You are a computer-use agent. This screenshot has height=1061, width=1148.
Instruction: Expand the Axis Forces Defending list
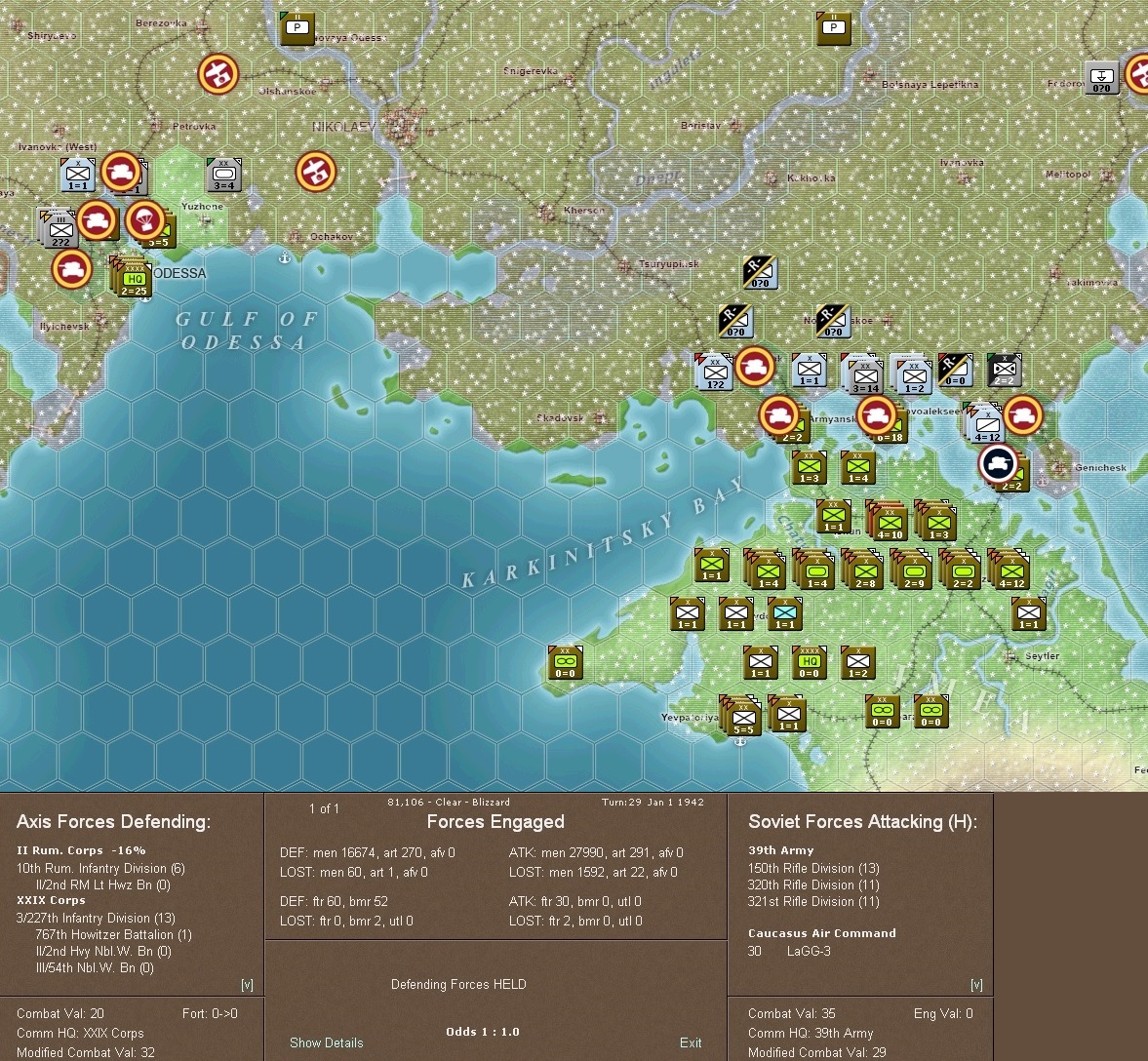(247, 985)
